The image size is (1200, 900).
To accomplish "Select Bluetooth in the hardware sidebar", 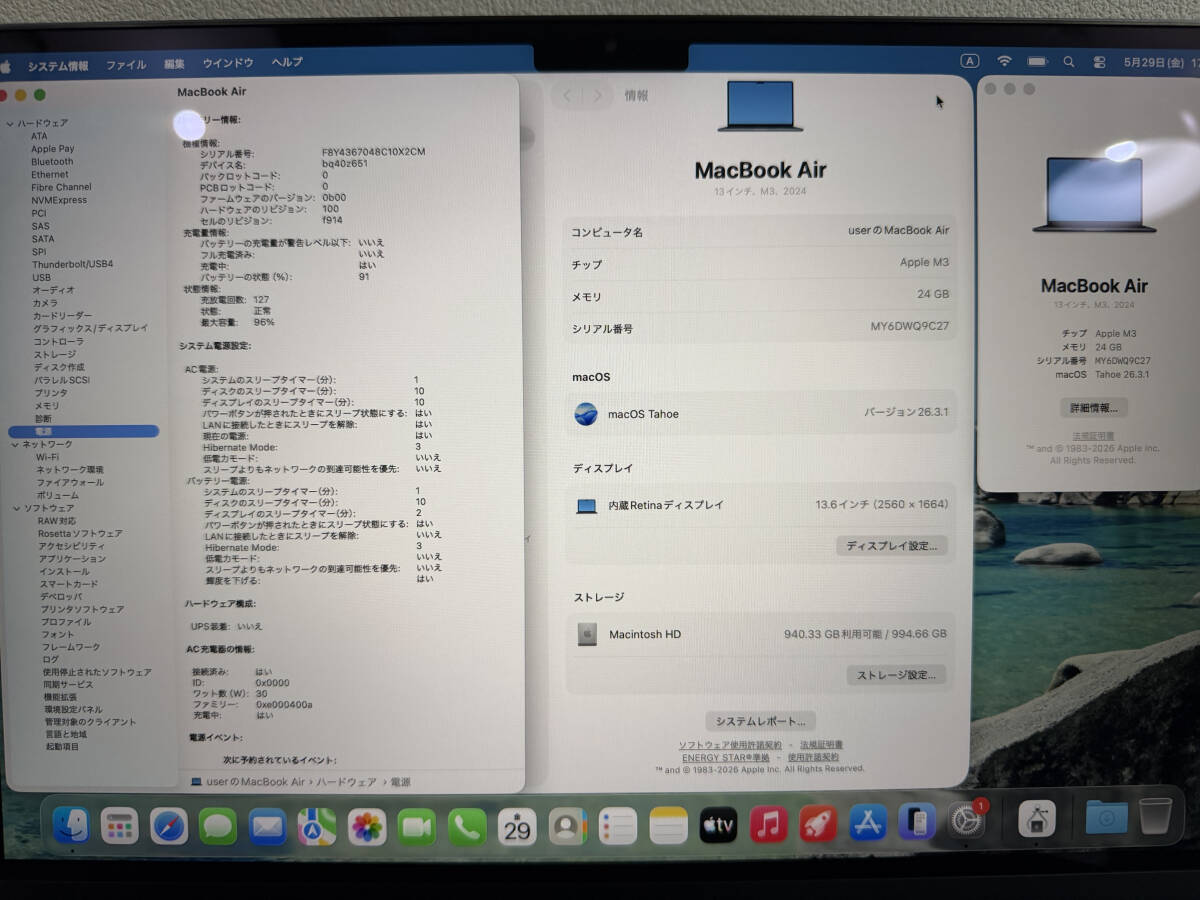I will click(52, 162).
